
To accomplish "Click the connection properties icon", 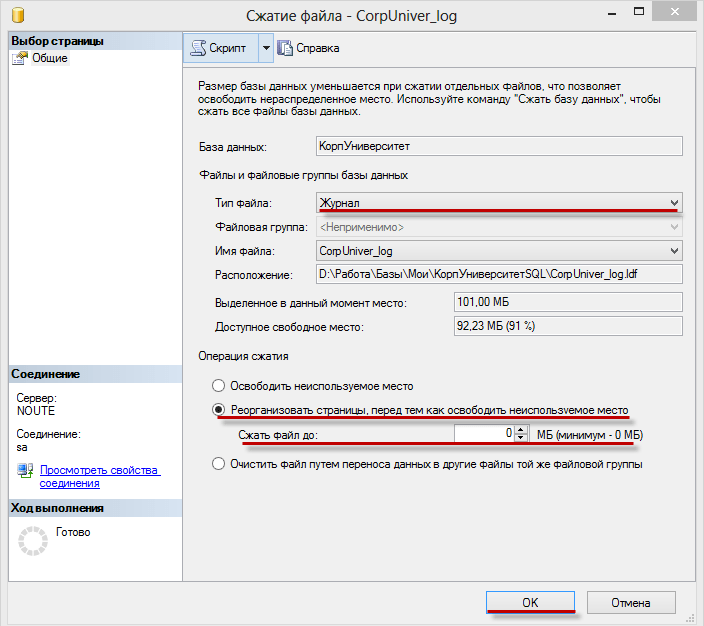I will [25, 470].
